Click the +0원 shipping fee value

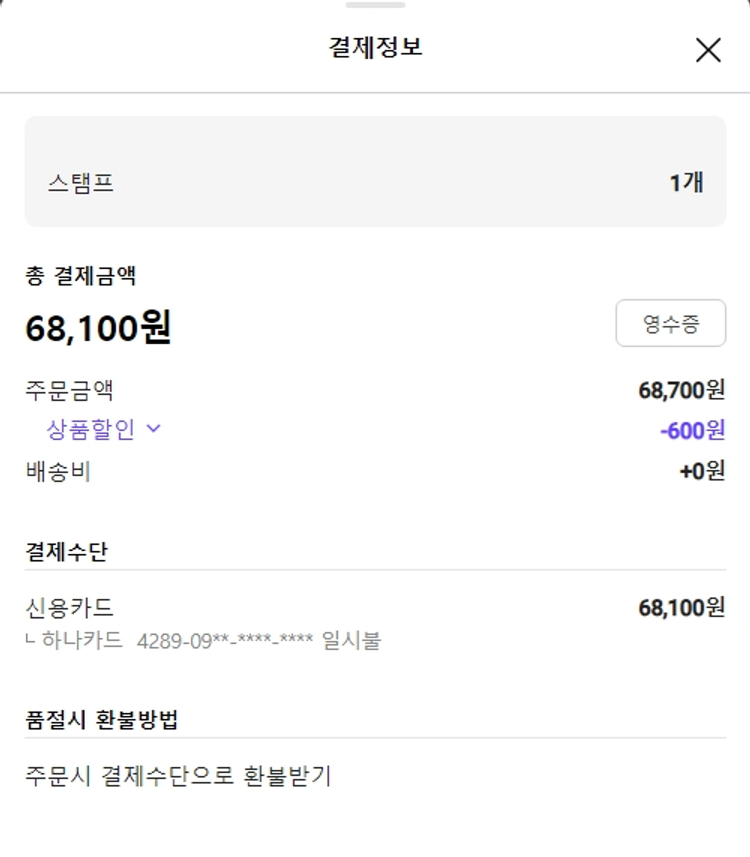pyautogui.click(x=702, y=471)
